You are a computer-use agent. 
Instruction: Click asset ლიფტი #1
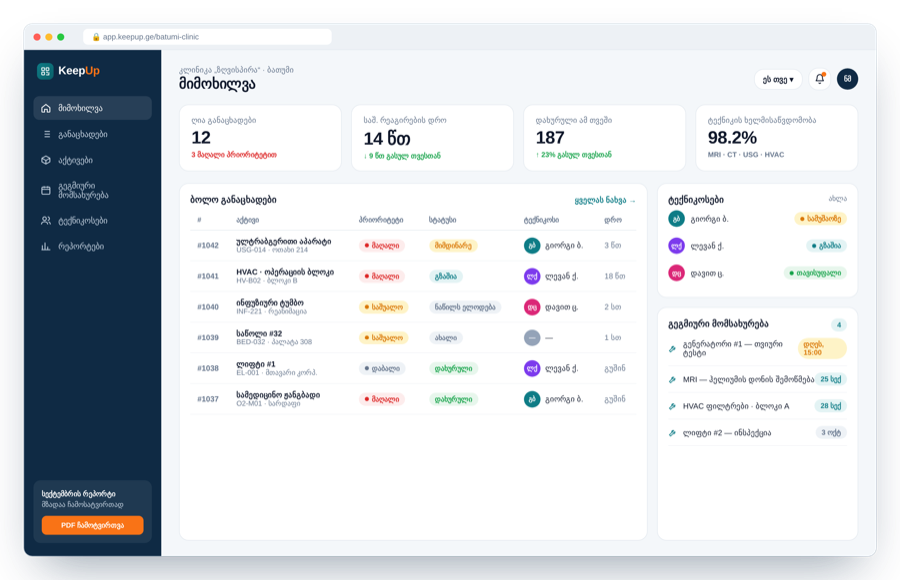255,364
